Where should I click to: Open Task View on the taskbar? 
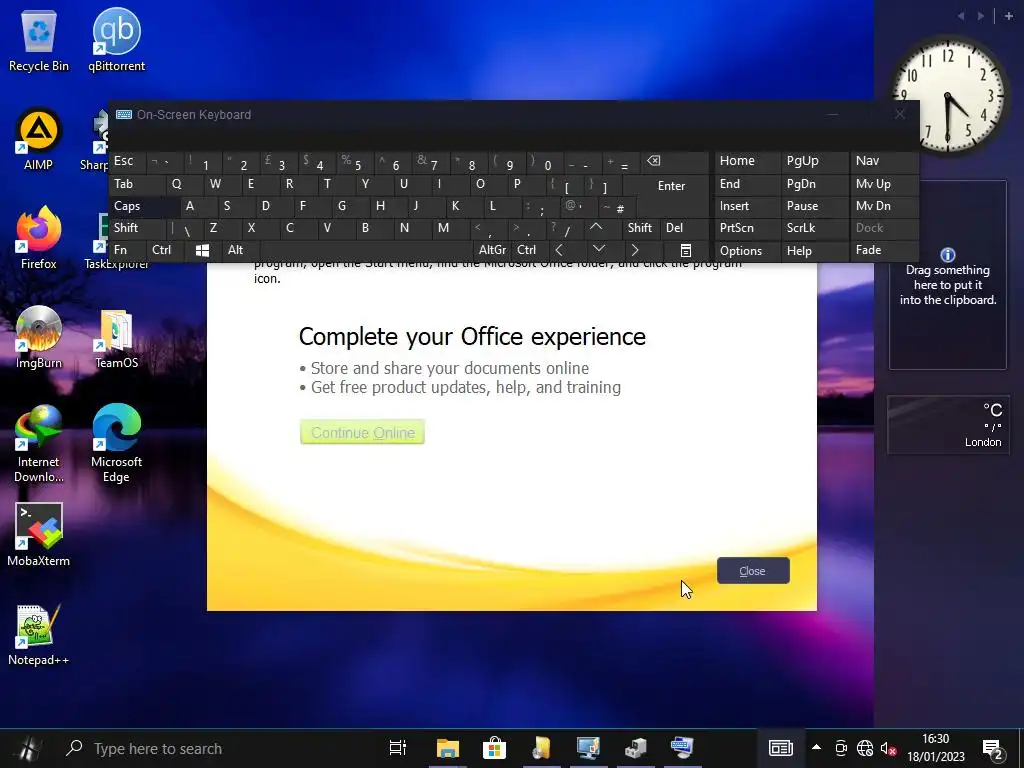tap(398, 748)
